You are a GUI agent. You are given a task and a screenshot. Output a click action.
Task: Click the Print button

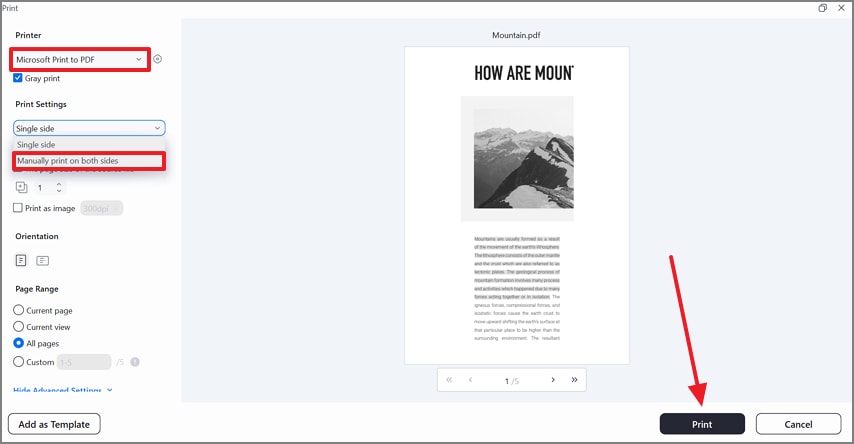702,424
